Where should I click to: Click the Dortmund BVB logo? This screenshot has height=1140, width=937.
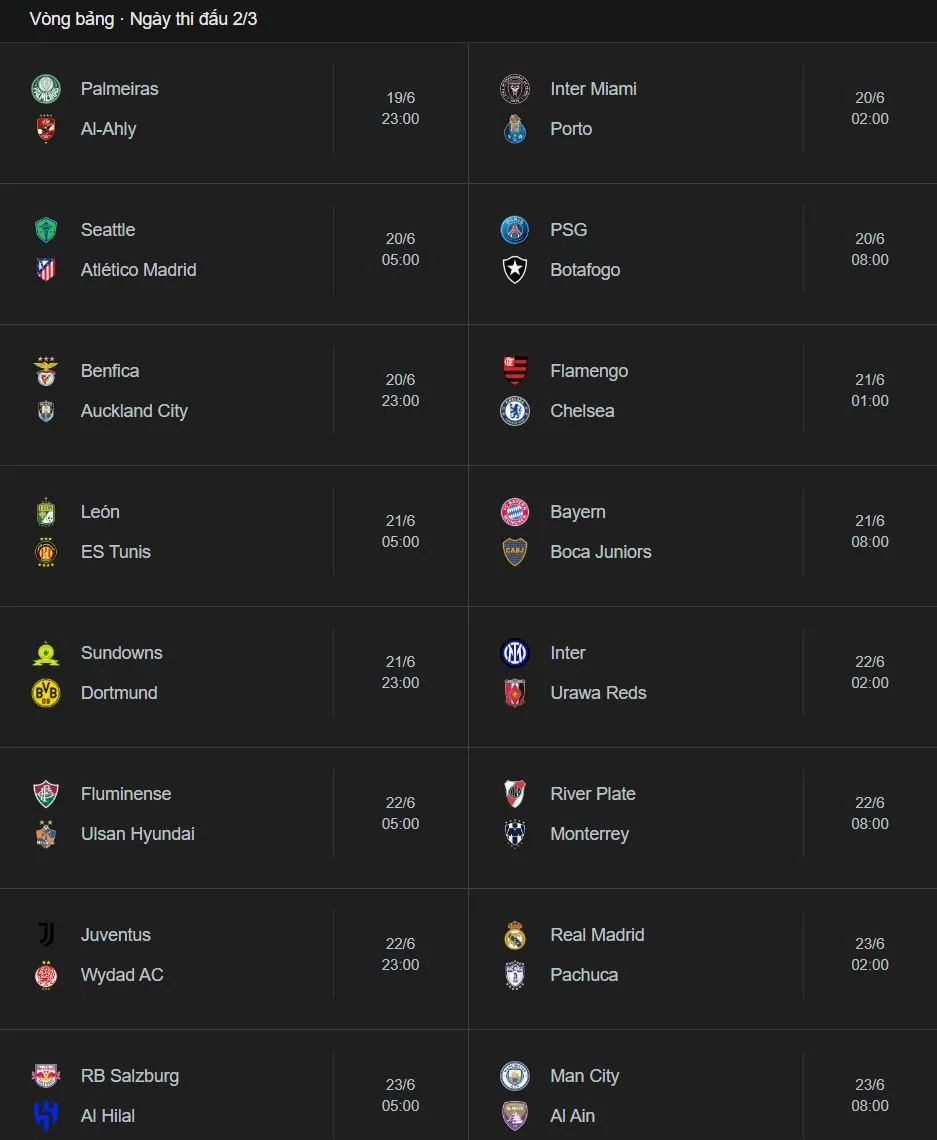(x=46, y=693)
